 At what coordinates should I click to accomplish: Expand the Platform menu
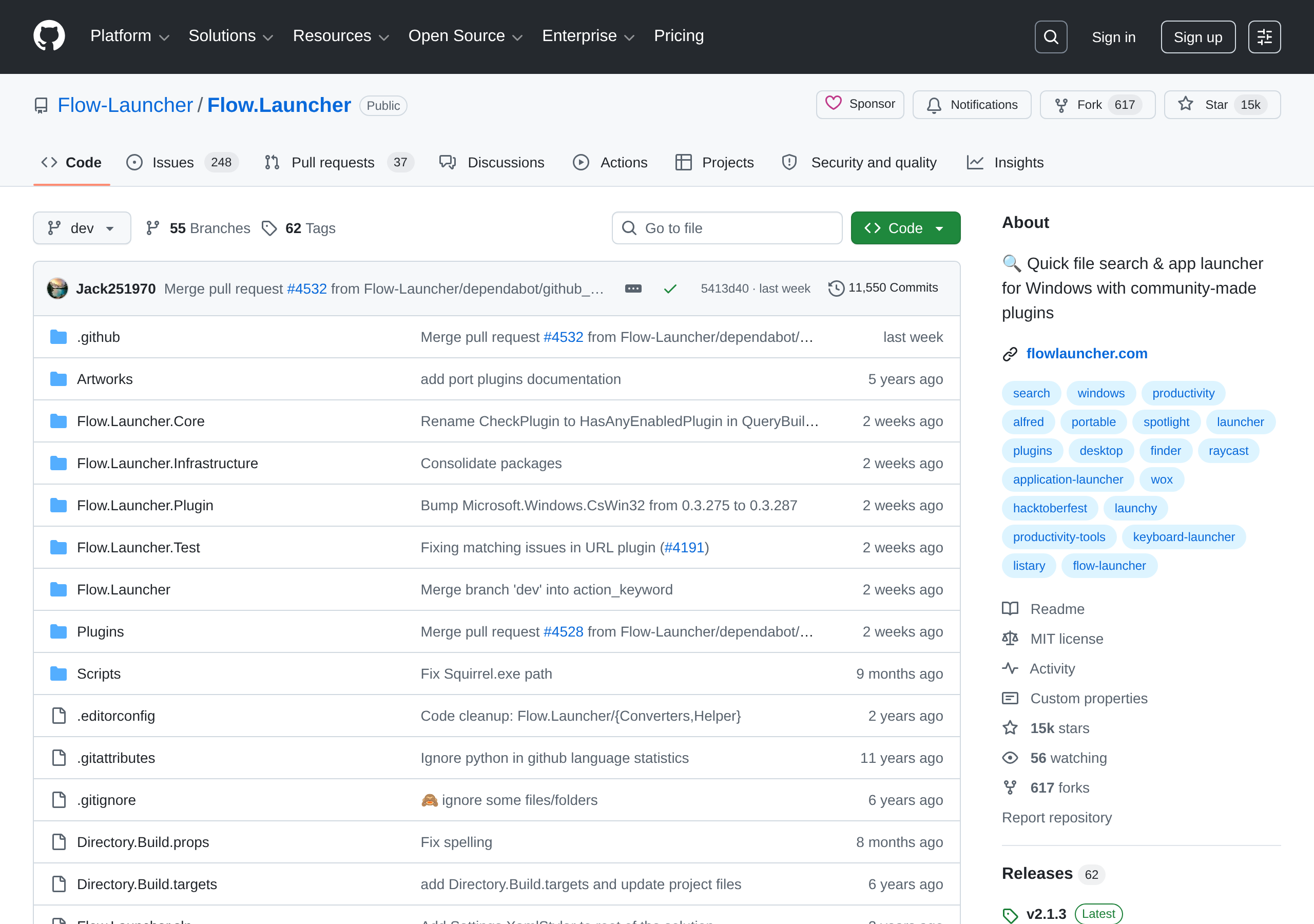tap(130, 36)
